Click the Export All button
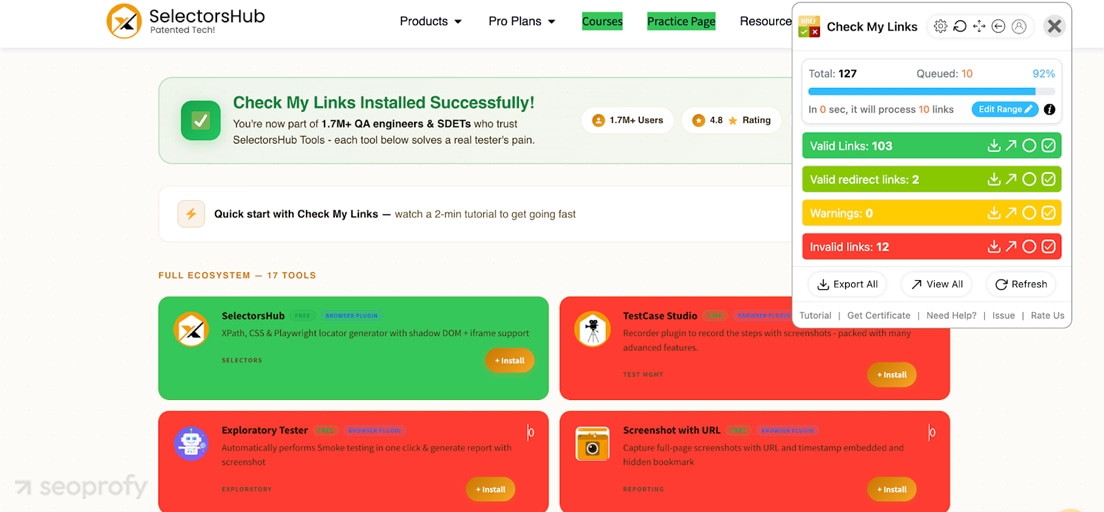The height and width of the screenshot is (512, 1104). pyautogui.click(x=847, y=284)
